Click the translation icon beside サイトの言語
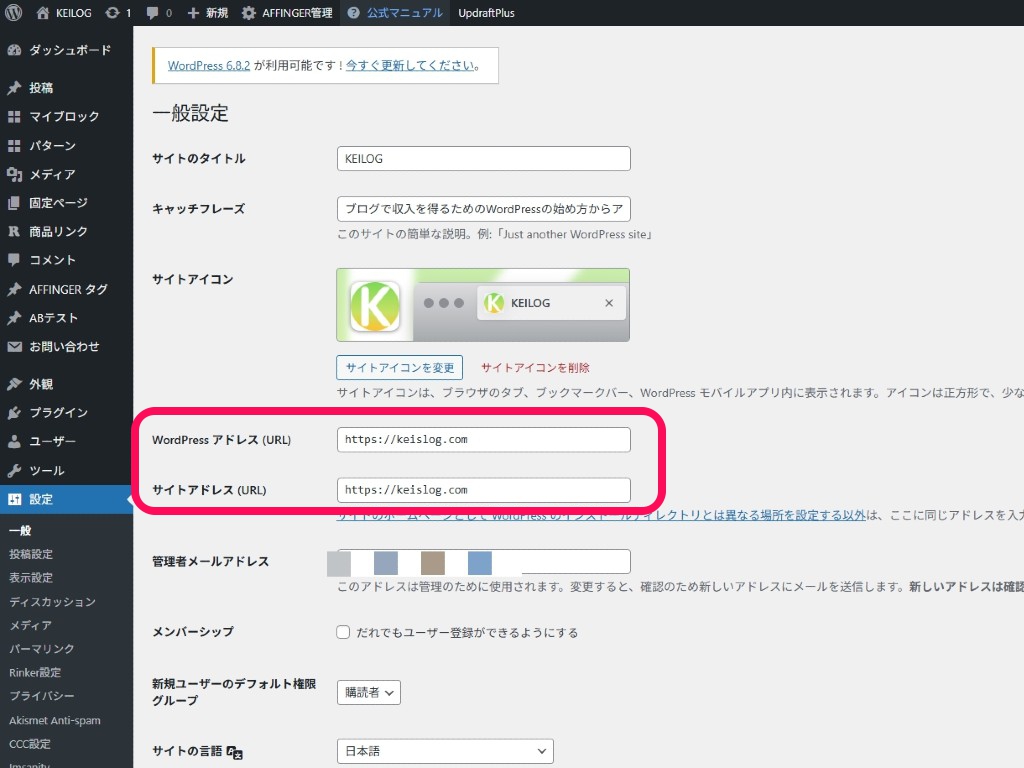The image size is (1024, 768). [234, 752]
